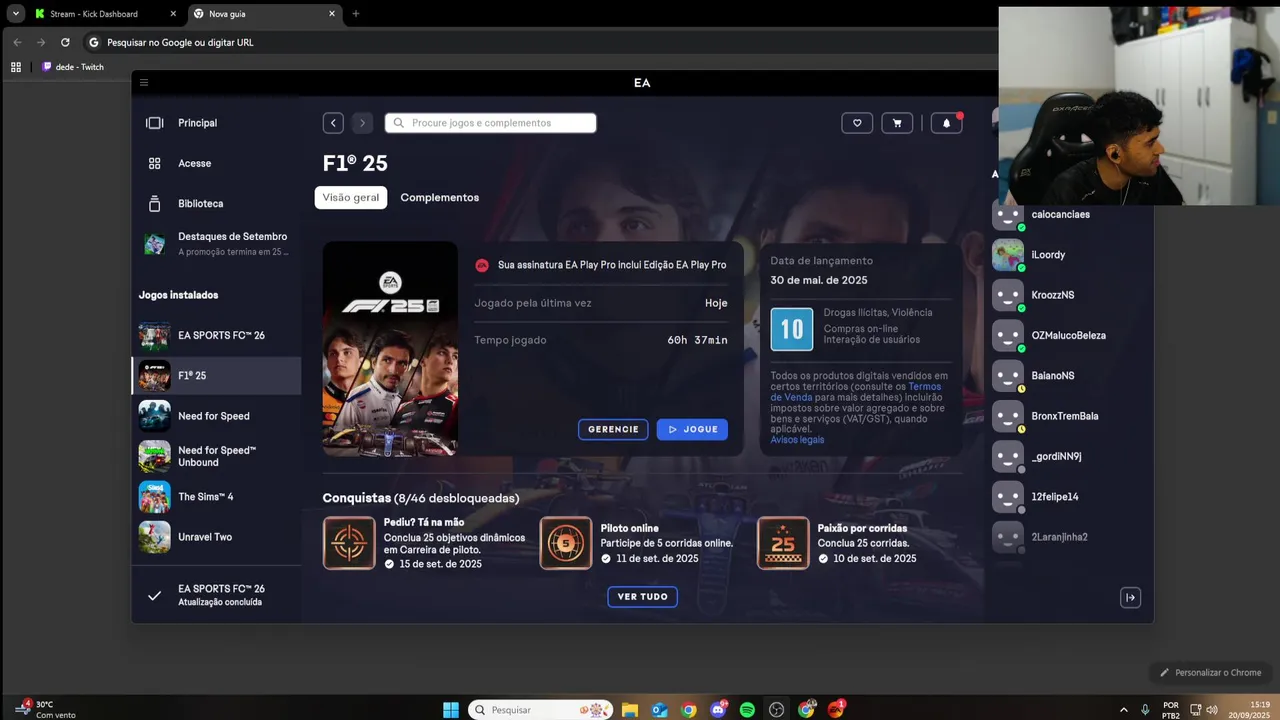Open Chrome apps grid shortcut
1280x720 pixels.
click(x=15, y=67)
